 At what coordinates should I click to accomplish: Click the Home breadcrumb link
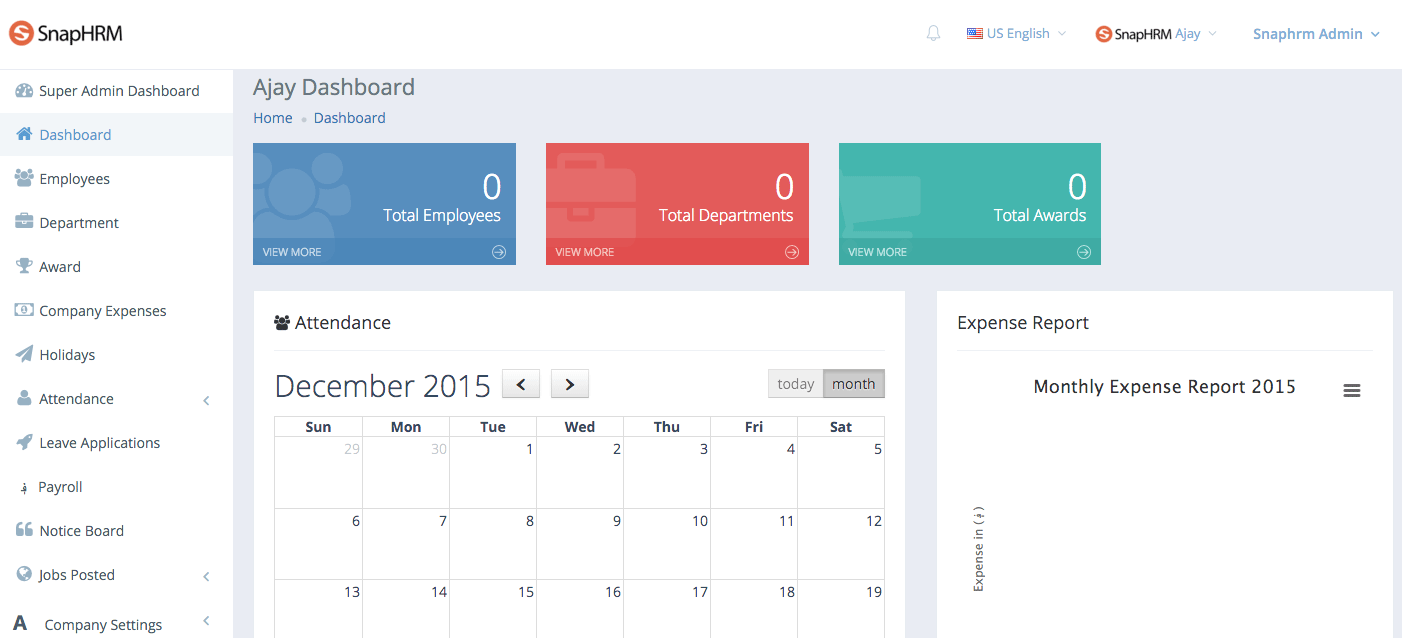(x=272, y=118)
